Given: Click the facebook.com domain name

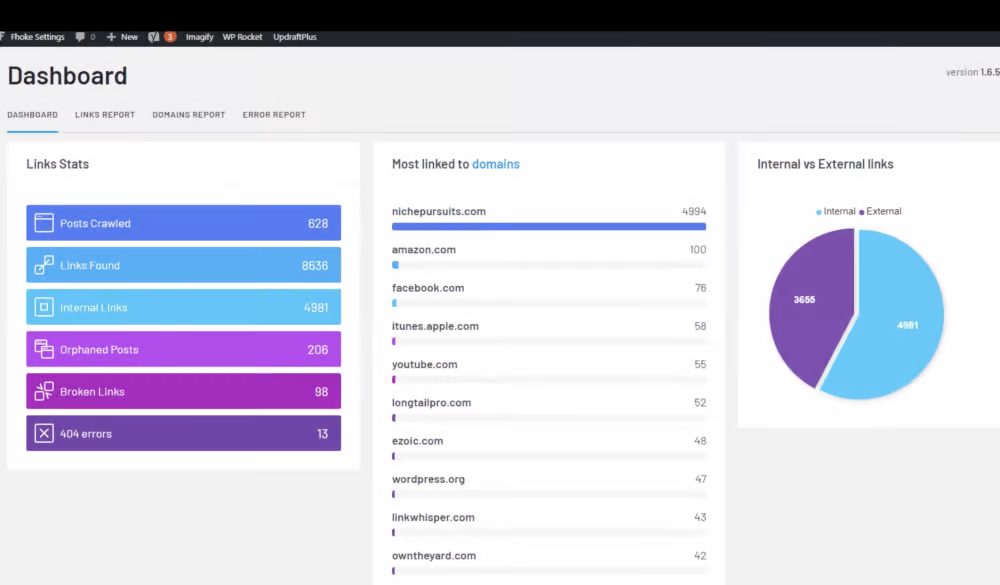Looking at the screenshot, I should [x=428, y=288].
